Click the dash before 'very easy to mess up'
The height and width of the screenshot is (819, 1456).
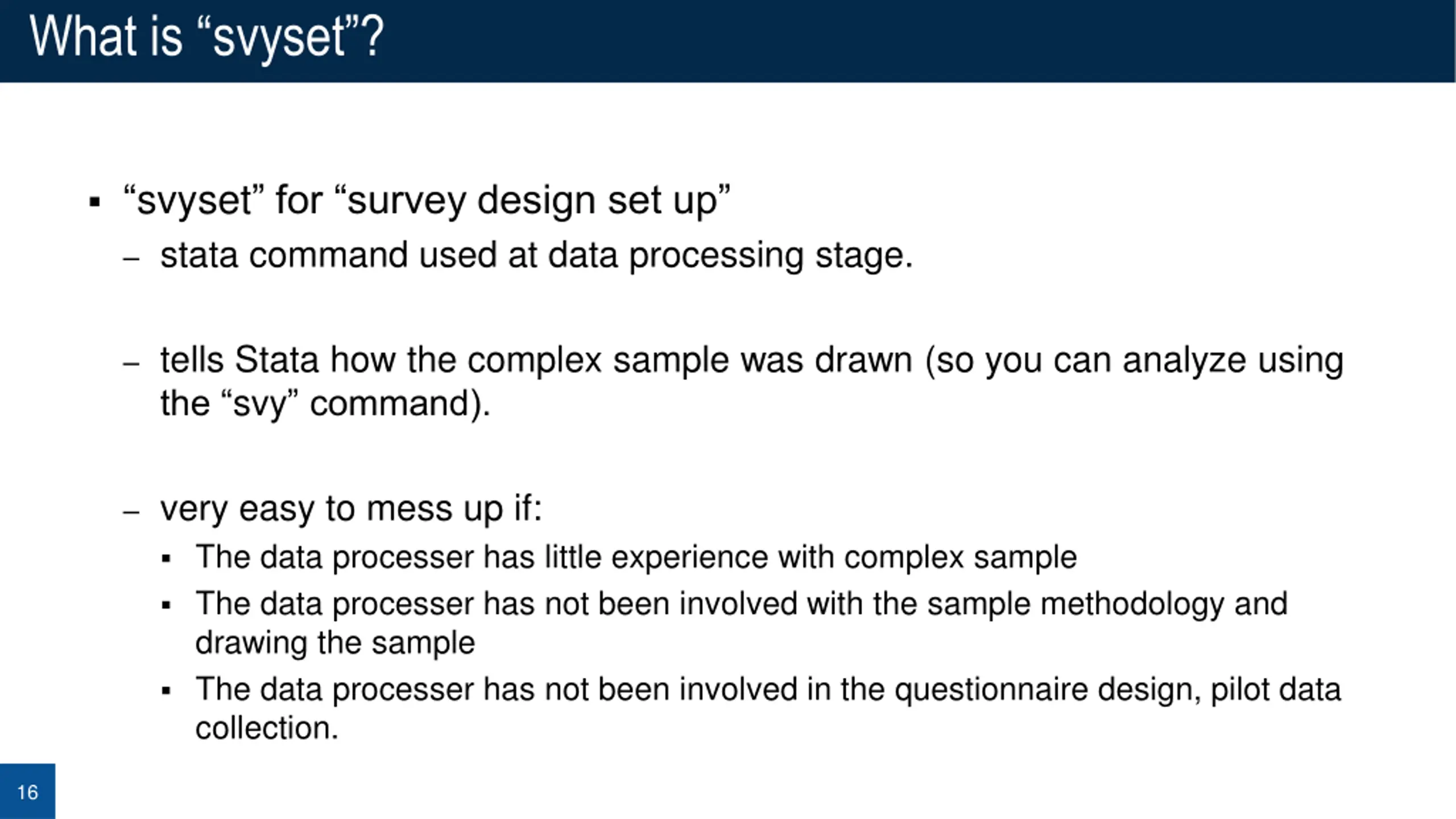(131, 512)
